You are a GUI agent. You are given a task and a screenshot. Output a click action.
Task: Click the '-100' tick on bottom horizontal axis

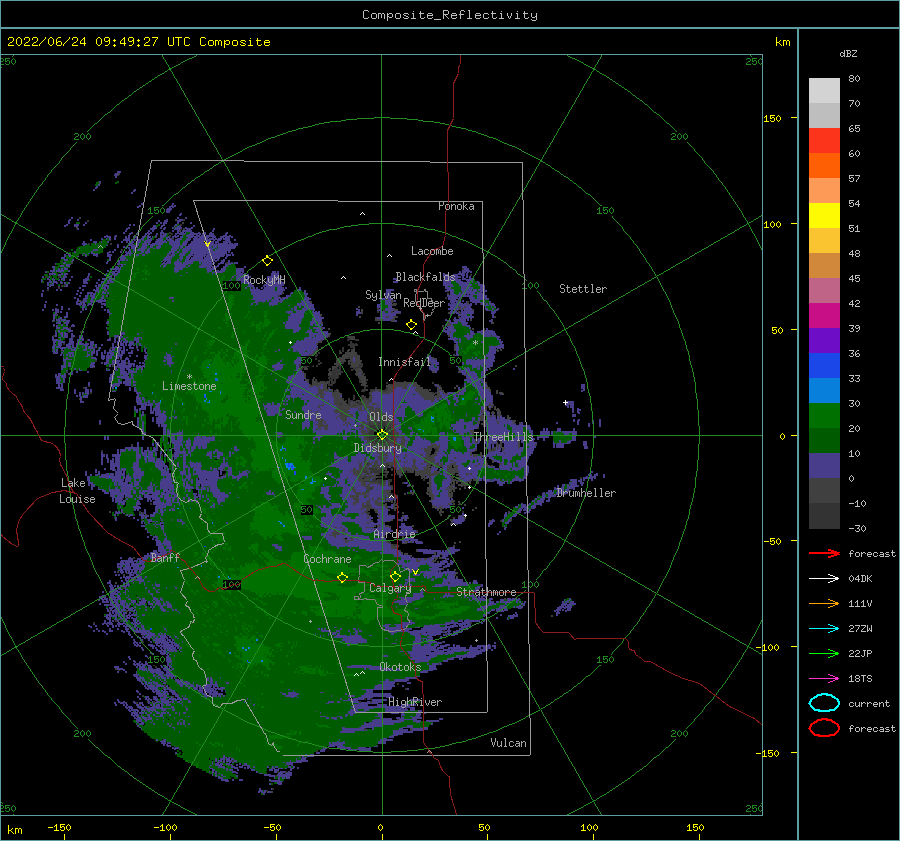165,827
